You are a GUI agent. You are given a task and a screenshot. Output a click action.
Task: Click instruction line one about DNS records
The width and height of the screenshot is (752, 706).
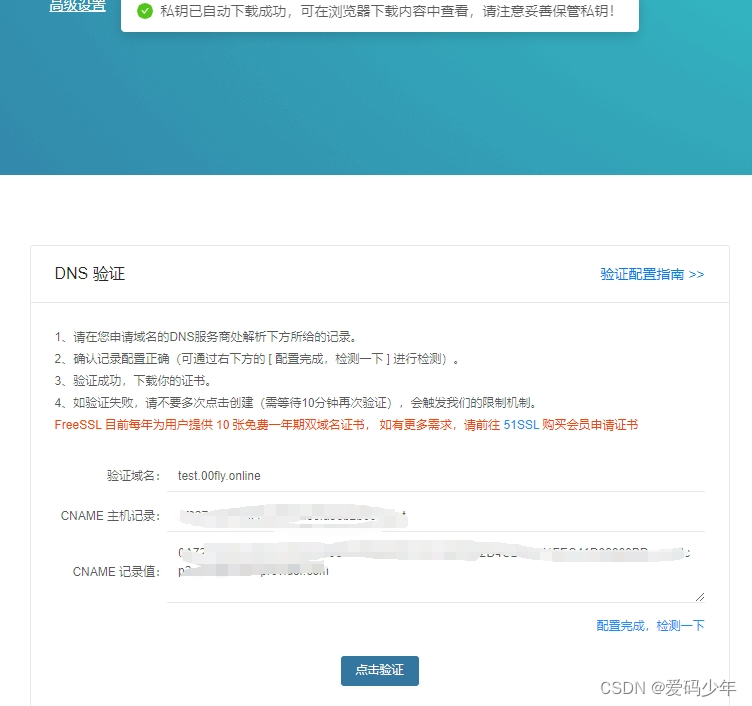206,337
